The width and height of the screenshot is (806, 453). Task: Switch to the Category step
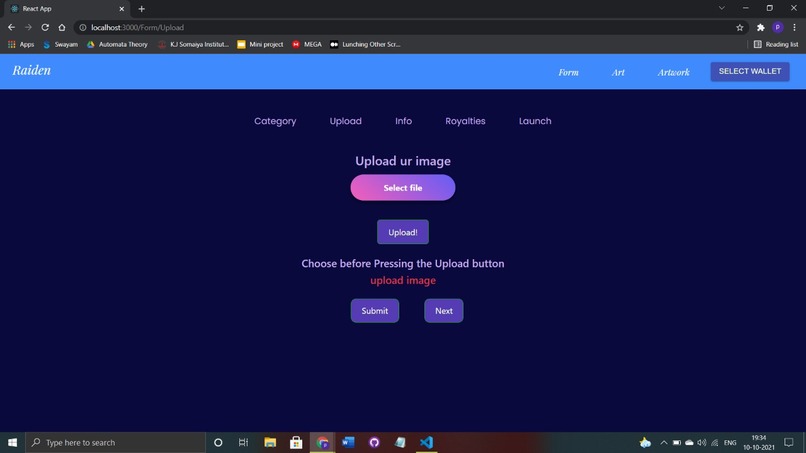point(275,121)
